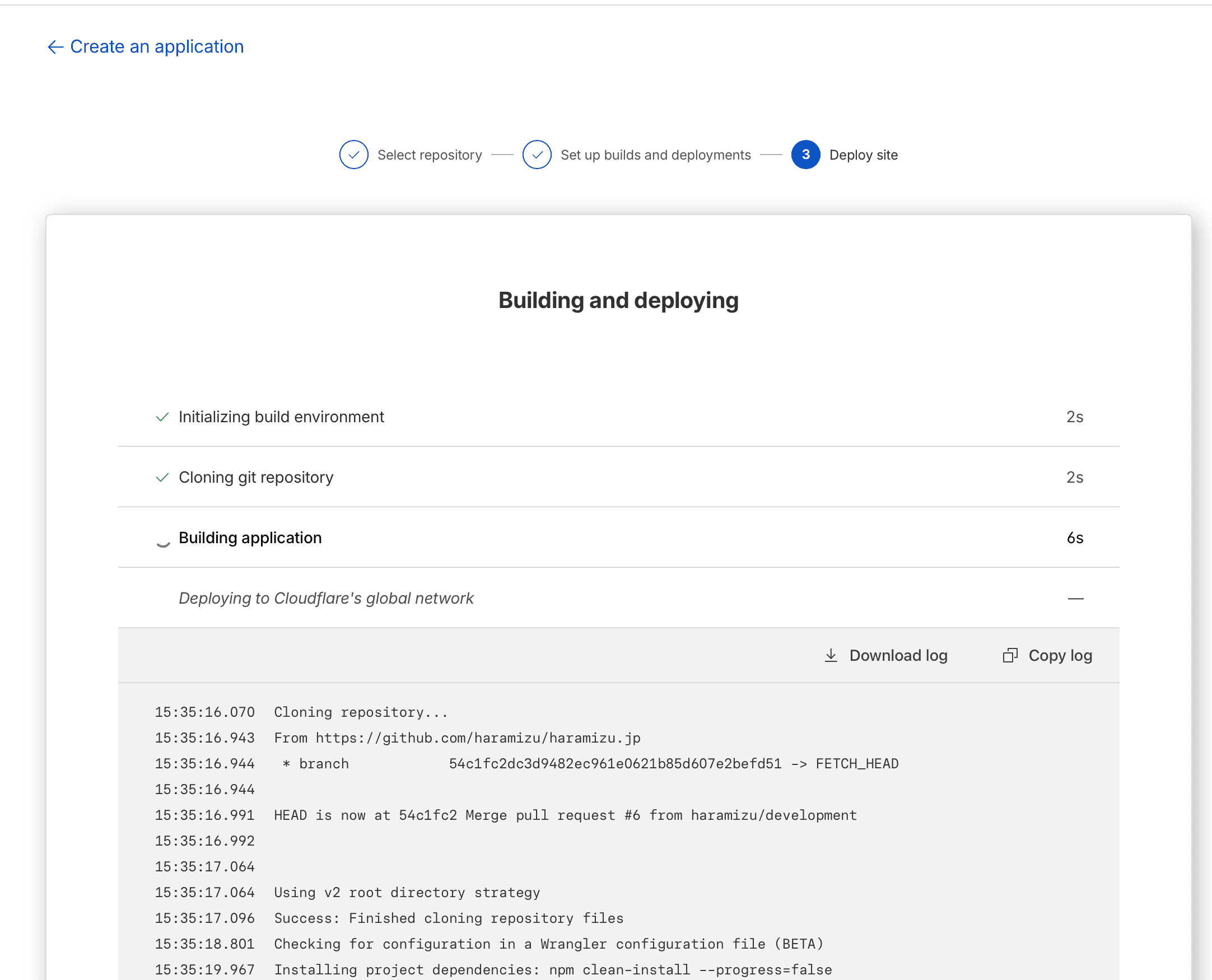This screenshot has width=1212, height=980.
Task: Click the GitHub repository URL log line
Action: click(x=456, y=738)
